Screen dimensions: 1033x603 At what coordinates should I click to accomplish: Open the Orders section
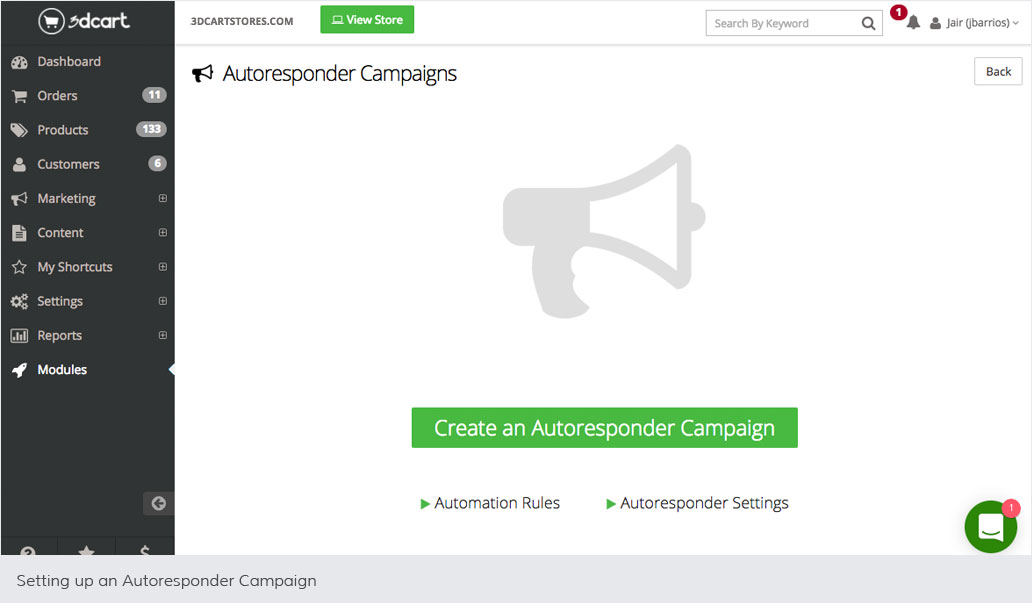click(x=57, y=96)
